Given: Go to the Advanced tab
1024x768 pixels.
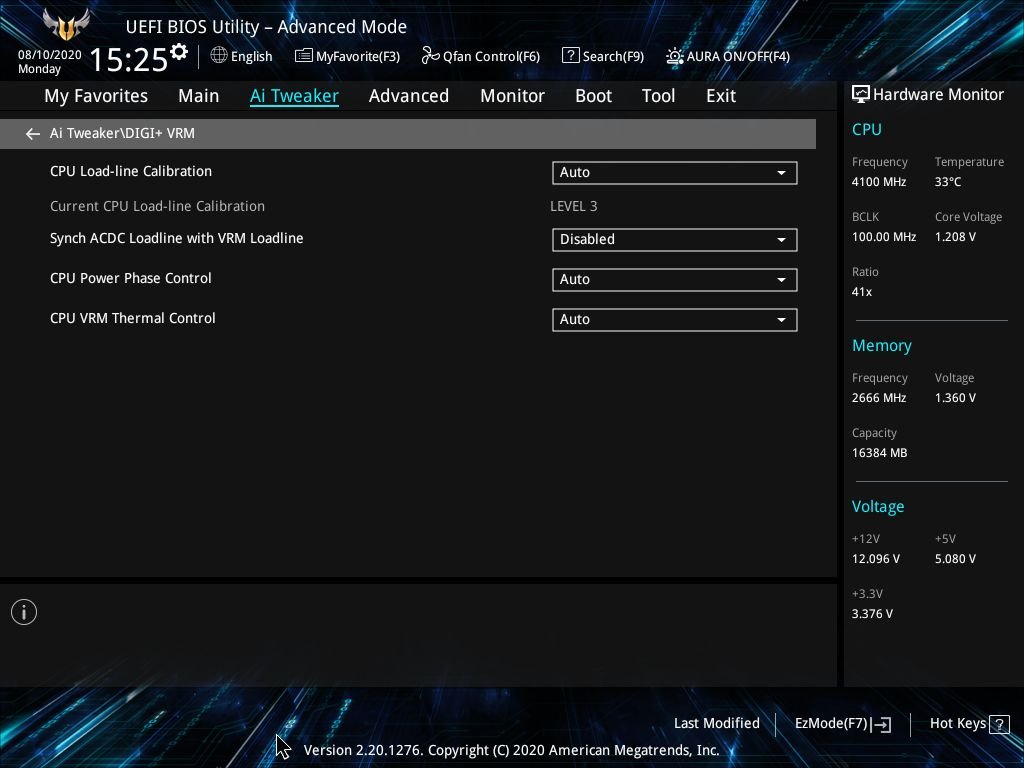Looking at the screenshot, I should [x=409, y=96].
